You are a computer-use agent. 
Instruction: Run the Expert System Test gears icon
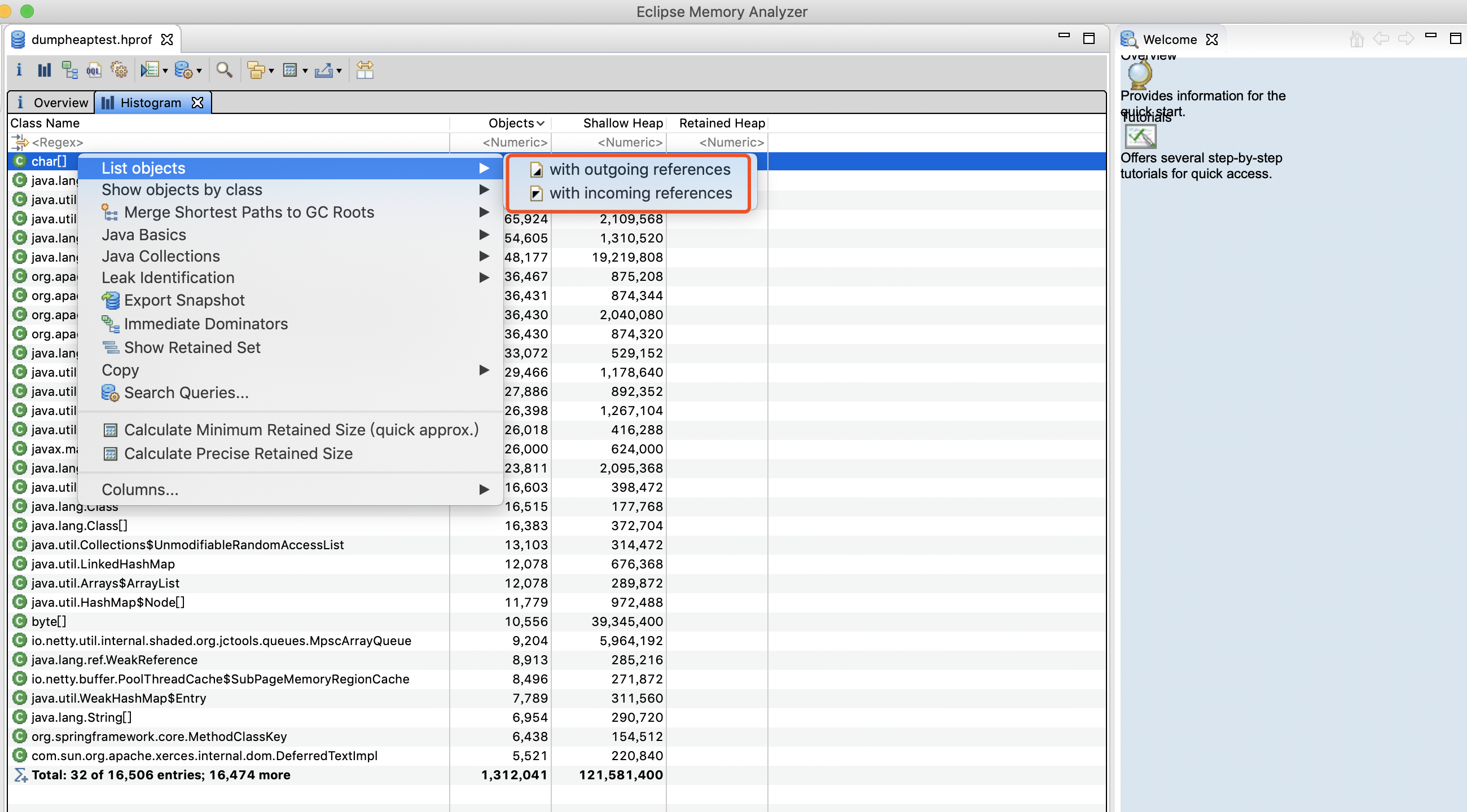pos(119,69)
